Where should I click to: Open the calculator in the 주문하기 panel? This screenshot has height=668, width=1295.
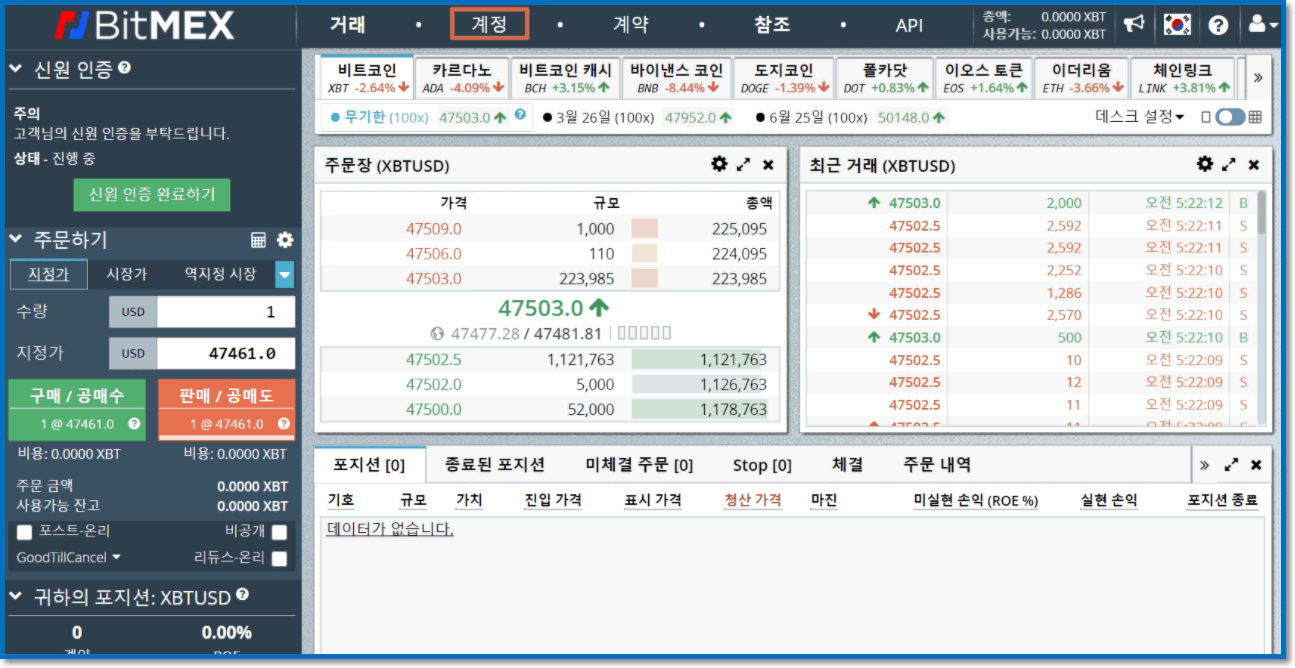(x=258, y=239)
